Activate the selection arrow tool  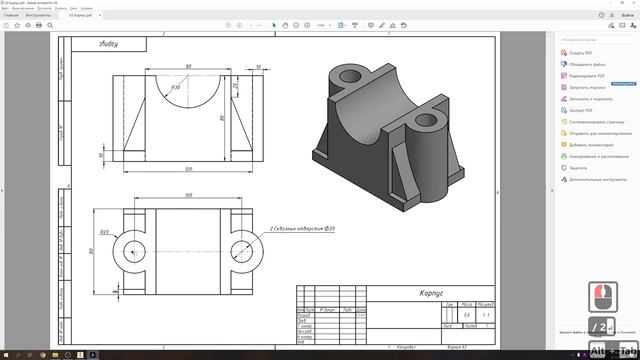point(274,25)
